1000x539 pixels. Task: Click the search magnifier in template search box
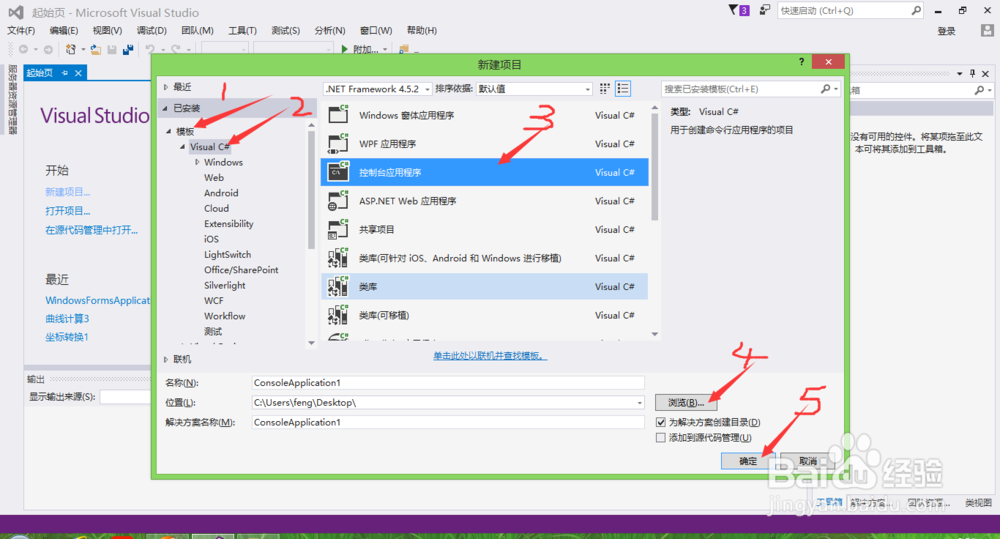[x=825, y=89]
